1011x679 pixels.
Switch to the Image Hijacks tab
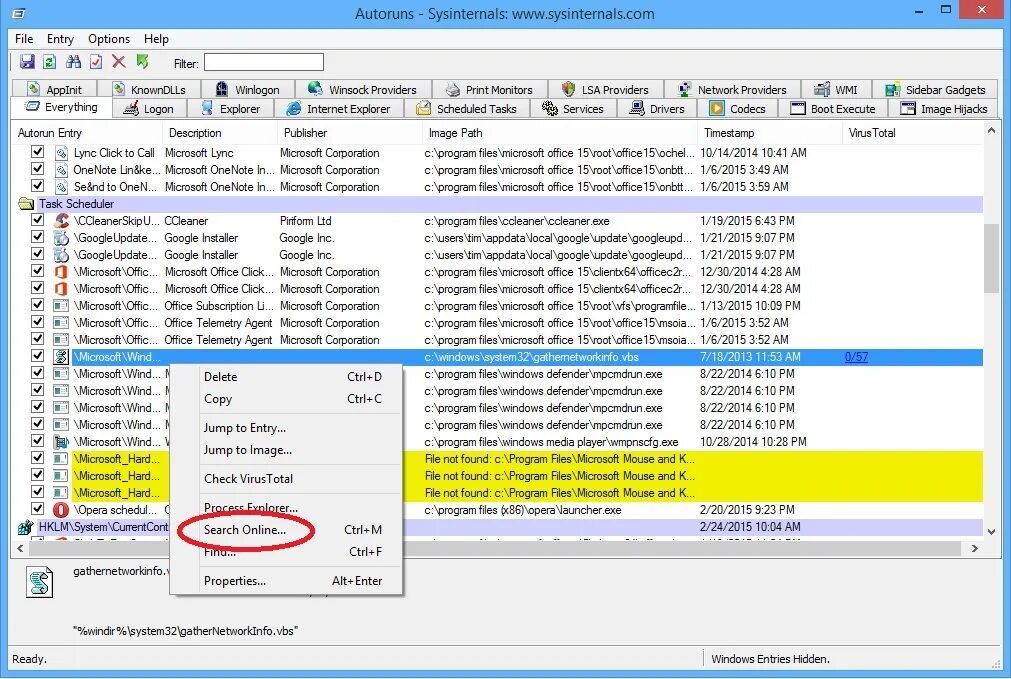(x=945, y=108)
